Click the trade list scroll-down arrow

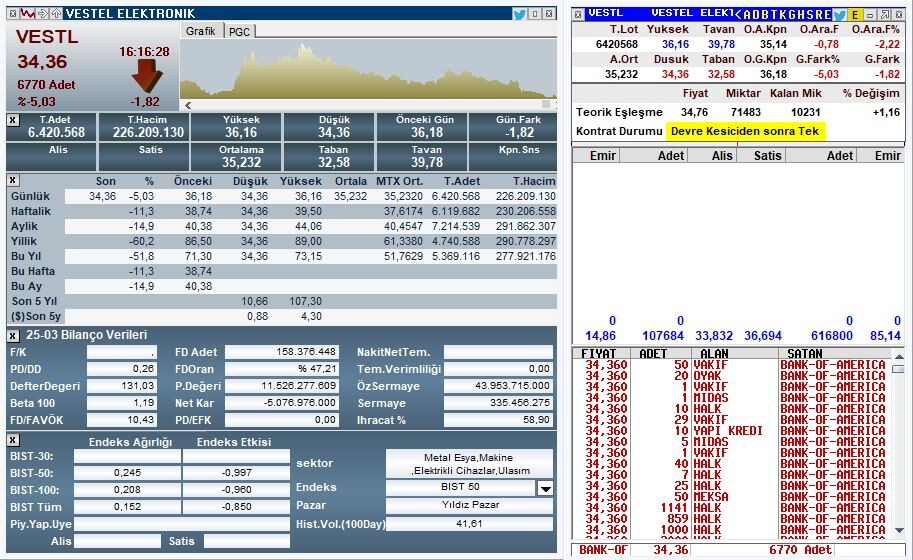pyautogui.click(x=899, y=530)
